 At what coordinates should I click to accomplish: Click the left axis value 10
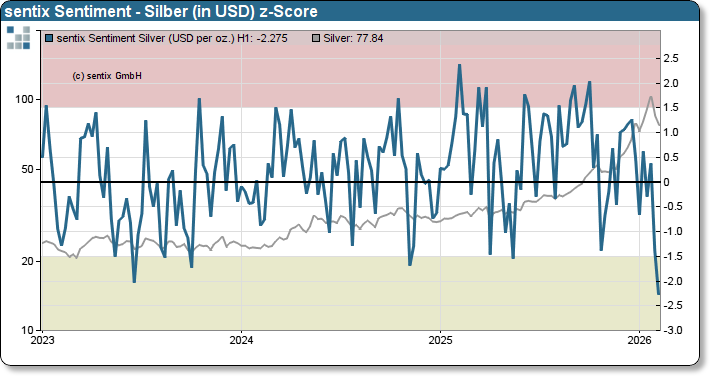(x=28, y=330)
